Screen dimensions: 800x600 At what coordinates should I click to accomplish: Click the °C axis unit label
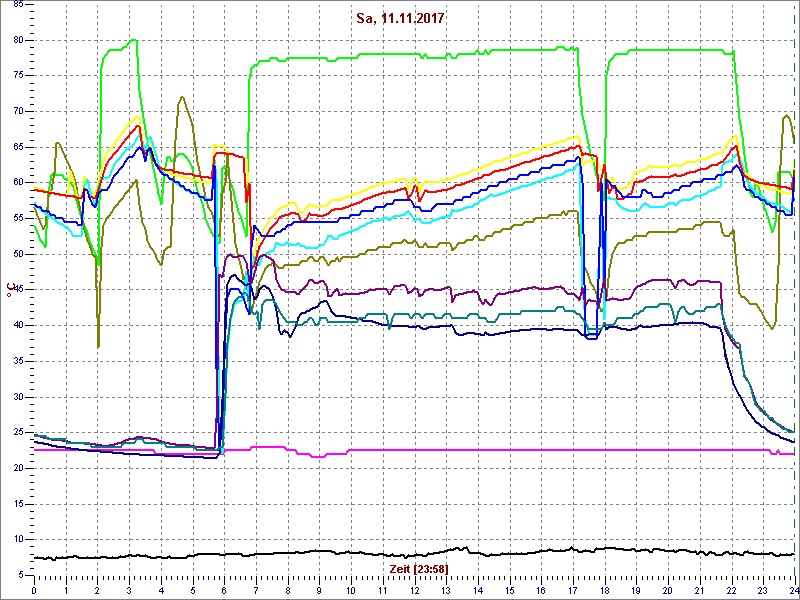(x=9, y=290)
